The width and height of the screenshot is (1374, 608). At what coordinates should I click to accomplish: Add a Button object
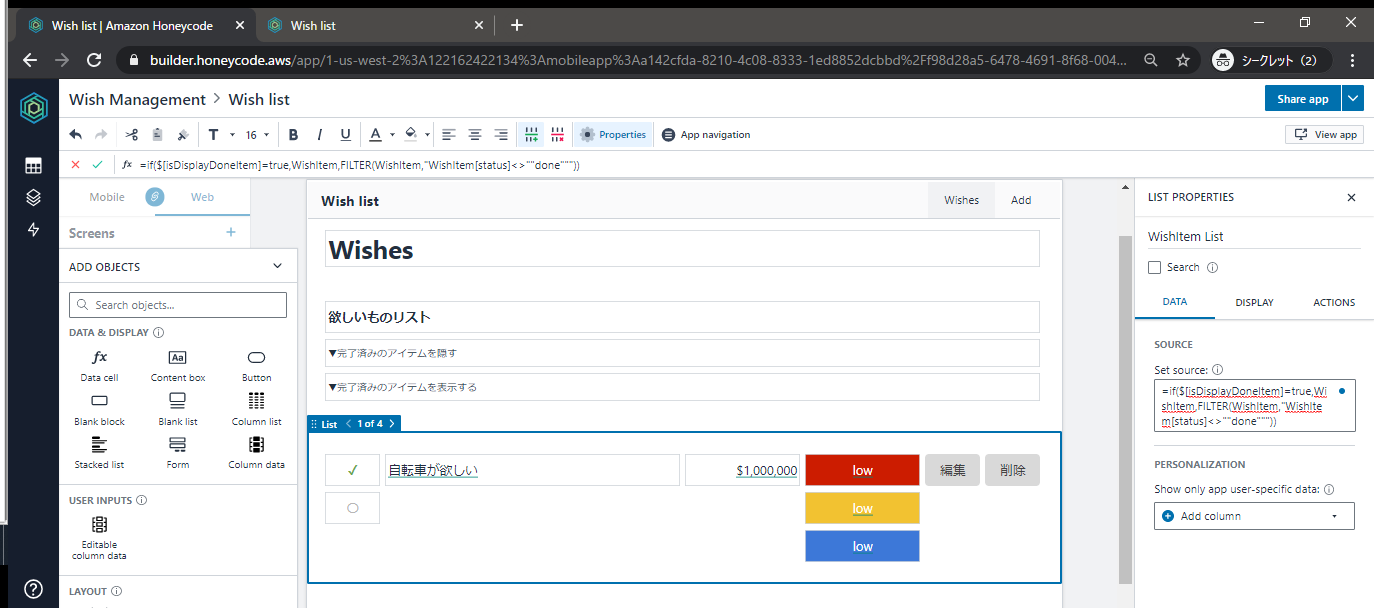pyautogui.click(x=256, y=365)
